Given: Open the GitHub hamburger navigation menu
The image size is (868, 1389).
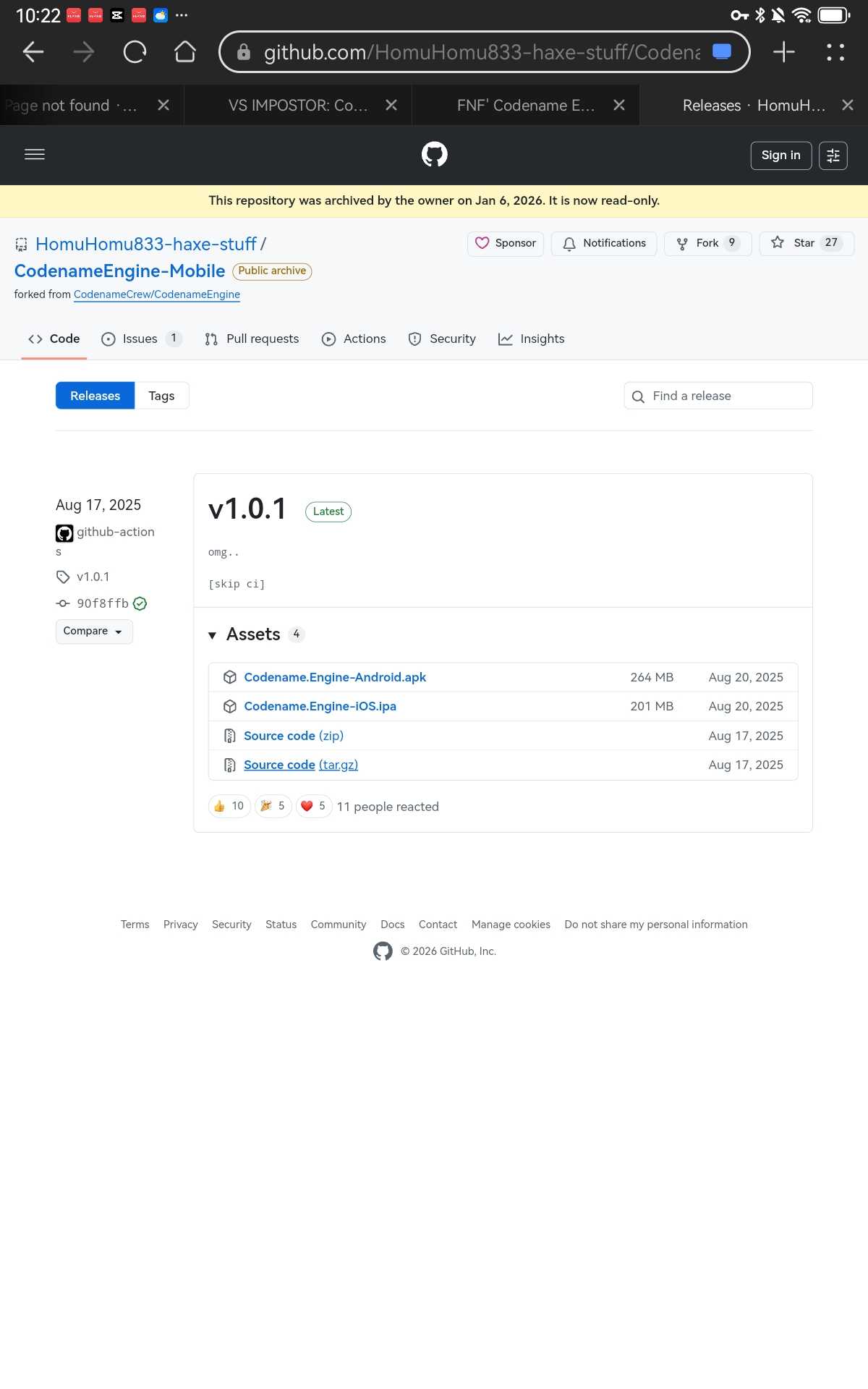Looking at the screenshot, I should 35,155.
